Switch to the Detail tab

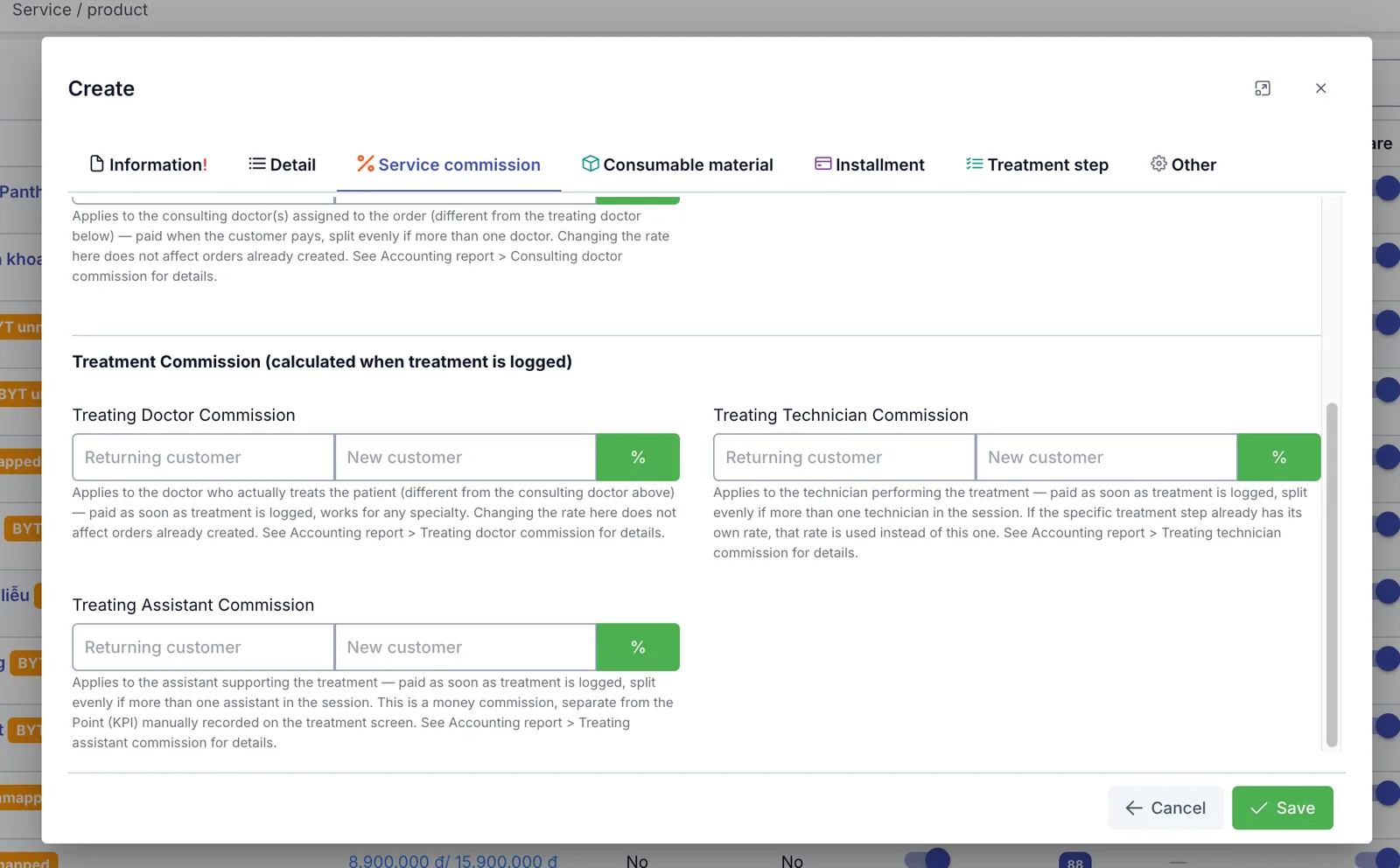pos(282,164)
